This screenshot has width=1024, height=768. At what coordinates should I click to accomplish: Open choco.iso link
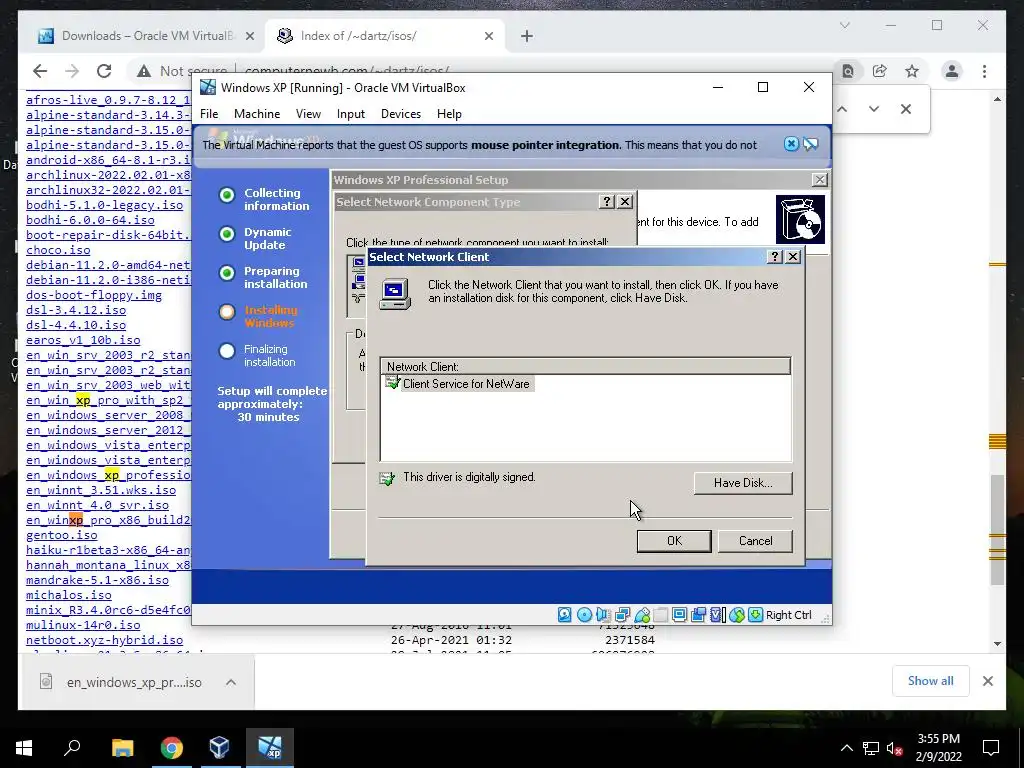pyautogui.click(x=58, y=249)
